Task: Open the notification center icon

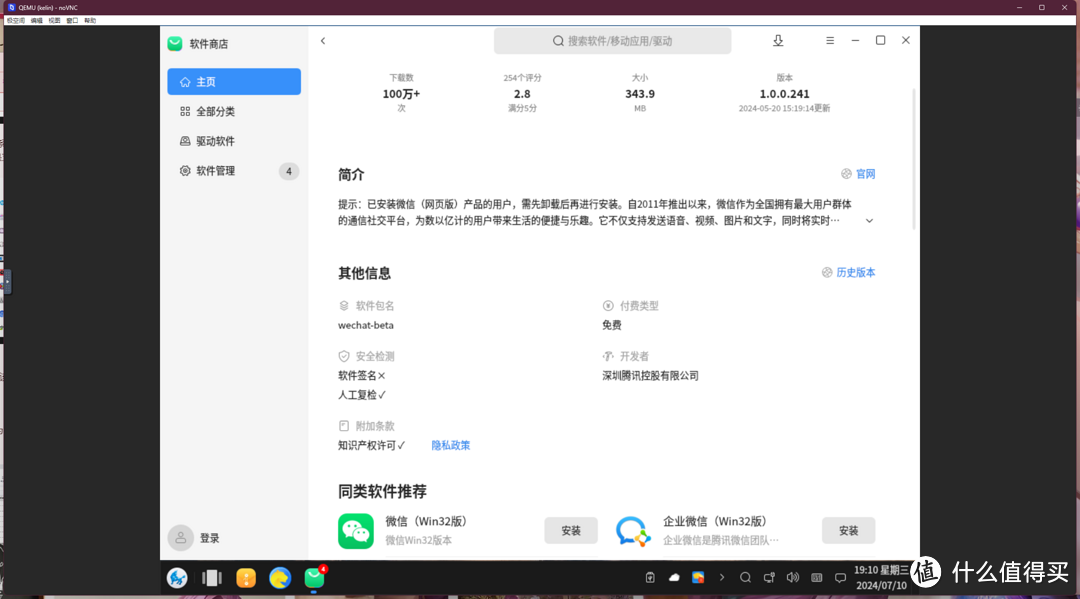Action: 840,577
